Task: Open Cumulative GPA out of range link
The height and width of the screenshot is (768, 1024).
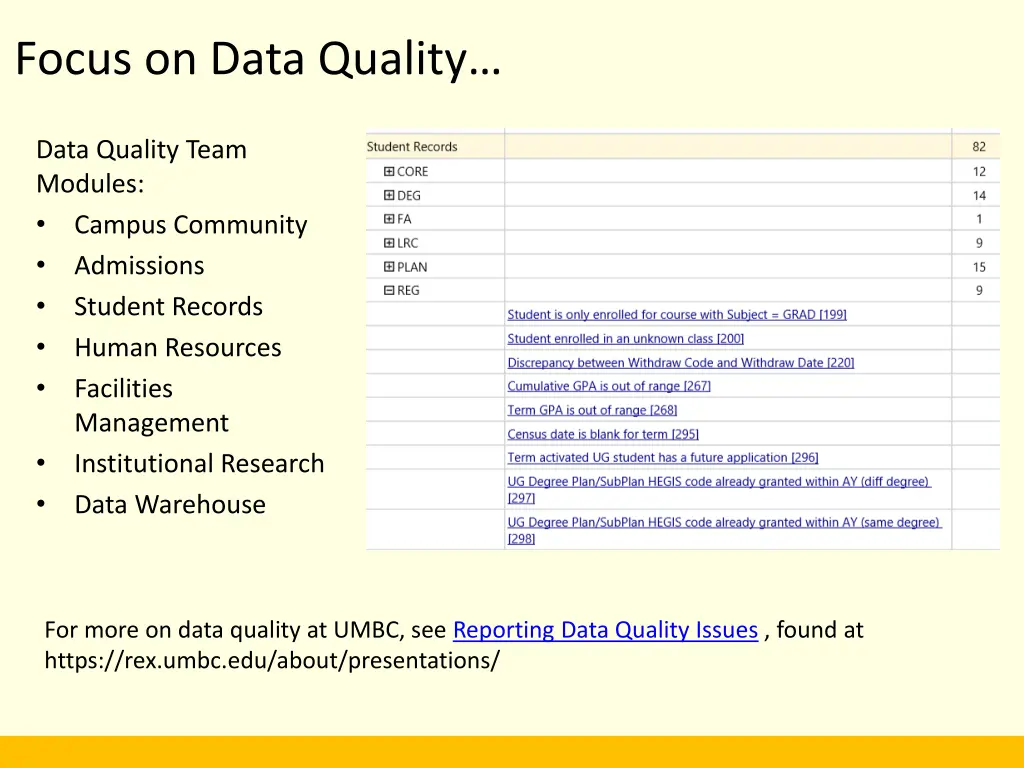Action: click(608, 386)
